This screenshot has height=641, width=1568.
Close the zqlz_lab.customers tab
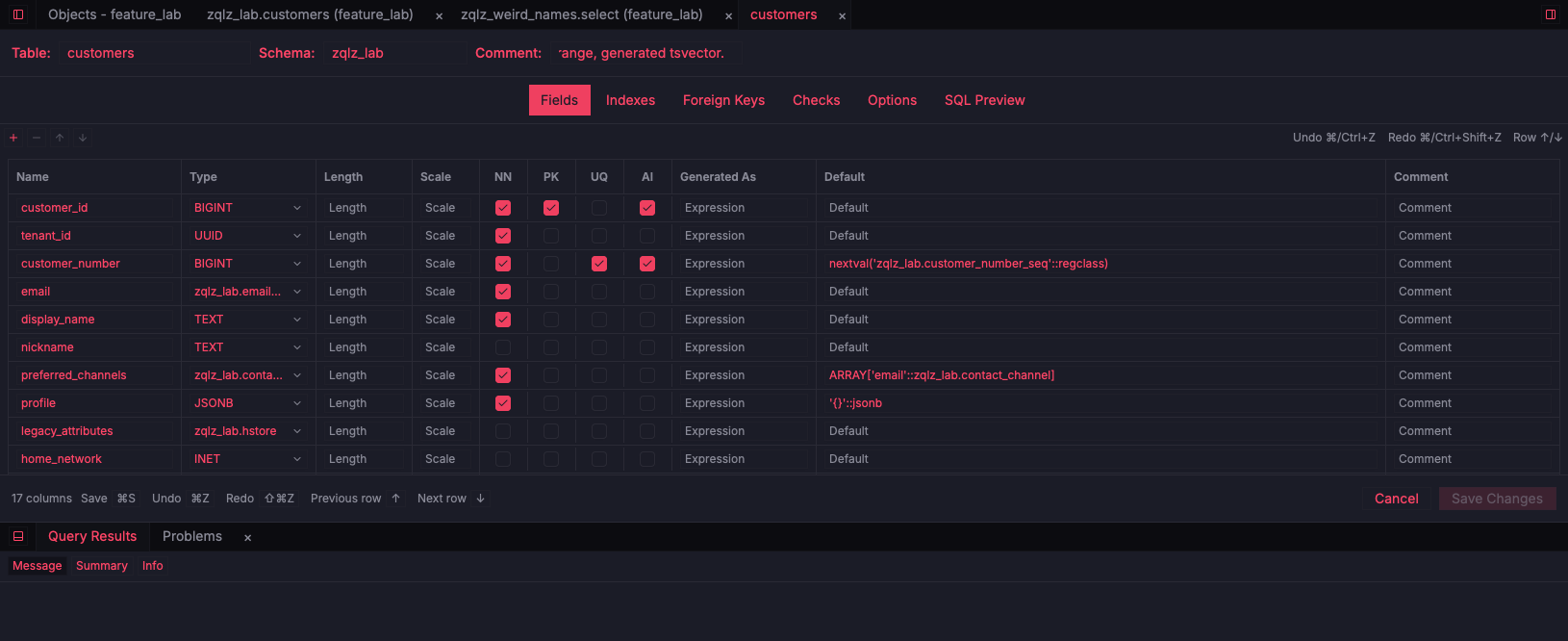tap(440, 16)
